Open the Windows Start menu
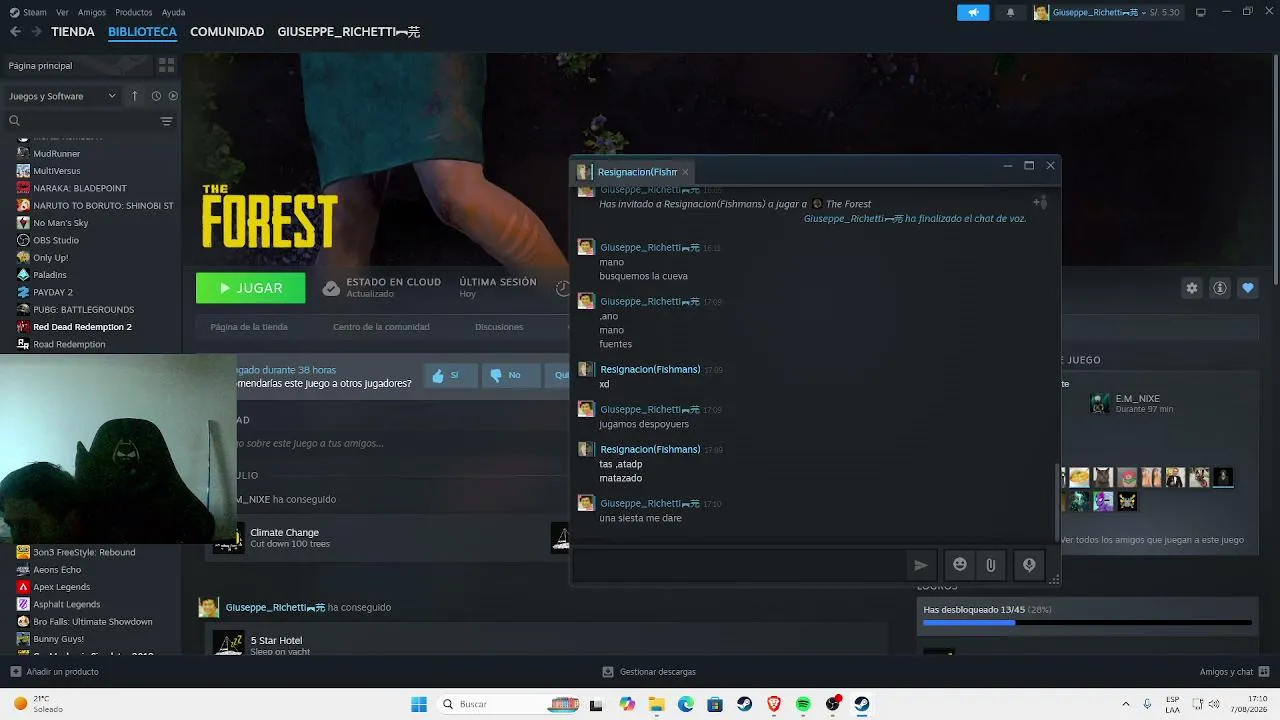The width and height of the screenshot is (1280, 720). [419, 704]
